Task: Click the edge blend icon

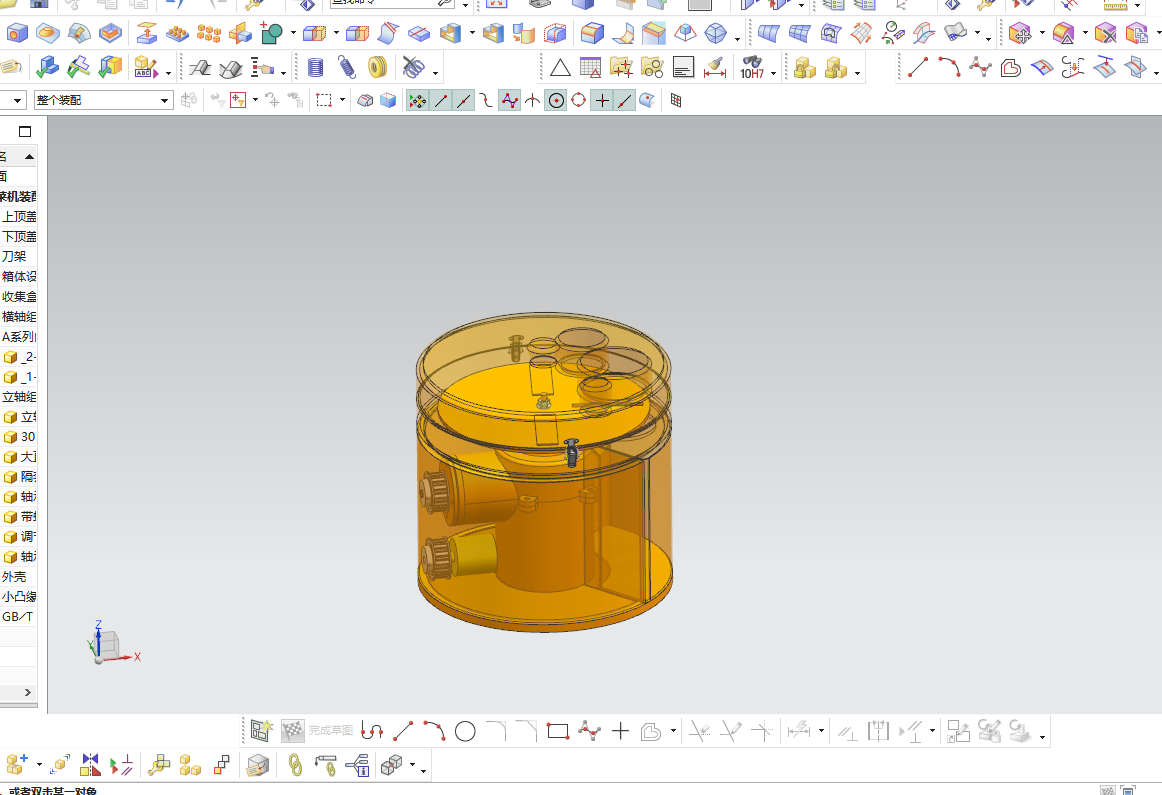Action: (x=592, y=33)
